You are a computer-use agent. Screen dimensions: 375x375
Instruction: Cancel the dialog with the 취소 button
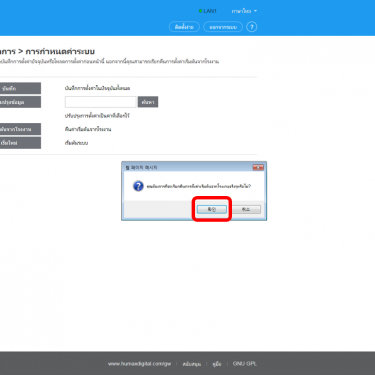click(246, 209)
